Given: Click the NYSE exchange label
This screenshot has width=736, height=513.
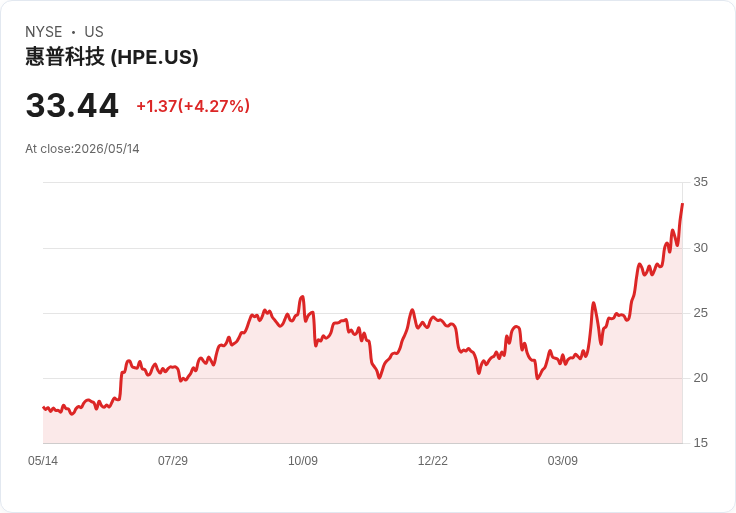Looking at the screenshot, I should point(44,32).
